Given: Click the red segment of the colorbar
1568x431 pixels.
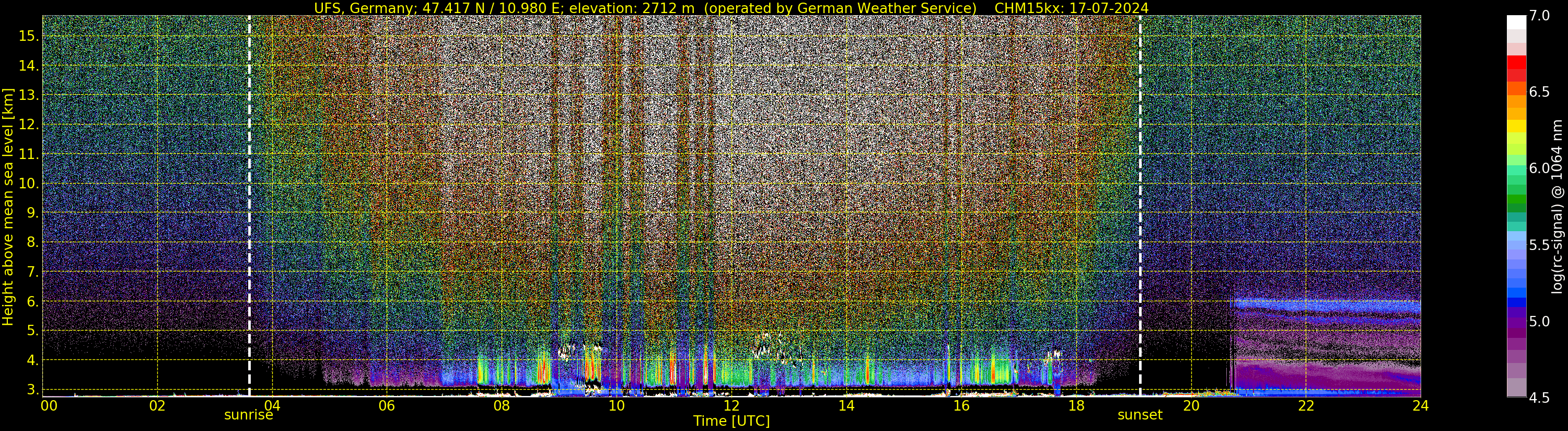Looking at the screenshot, I should tap(1516, 62).
